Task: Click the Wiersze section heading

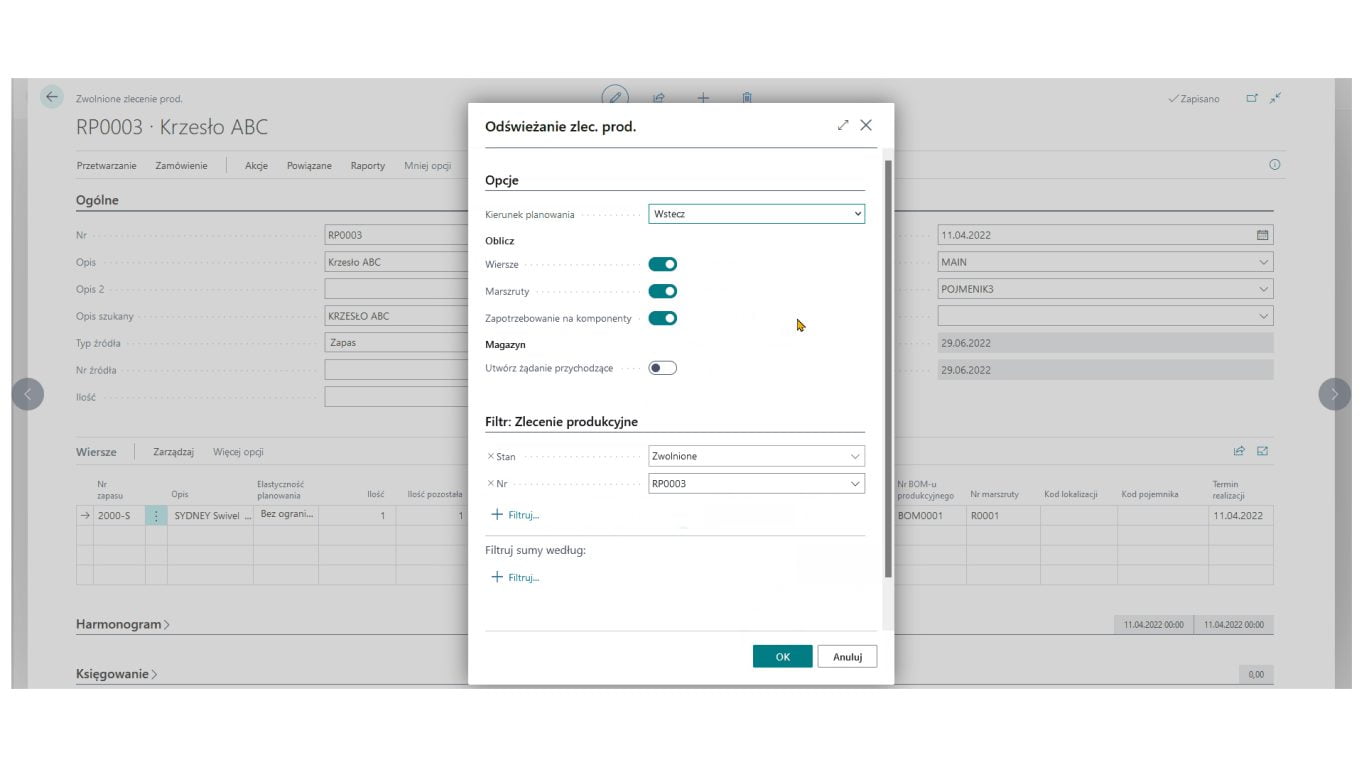Action: 96,452
